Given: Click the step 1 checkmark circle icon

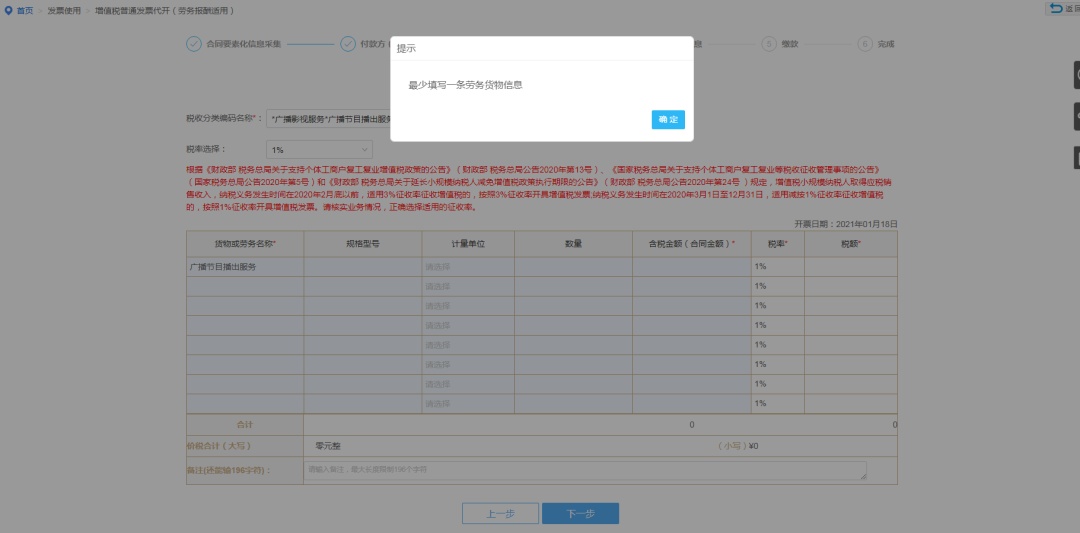Looking at the screenshot, I should 193,44.
